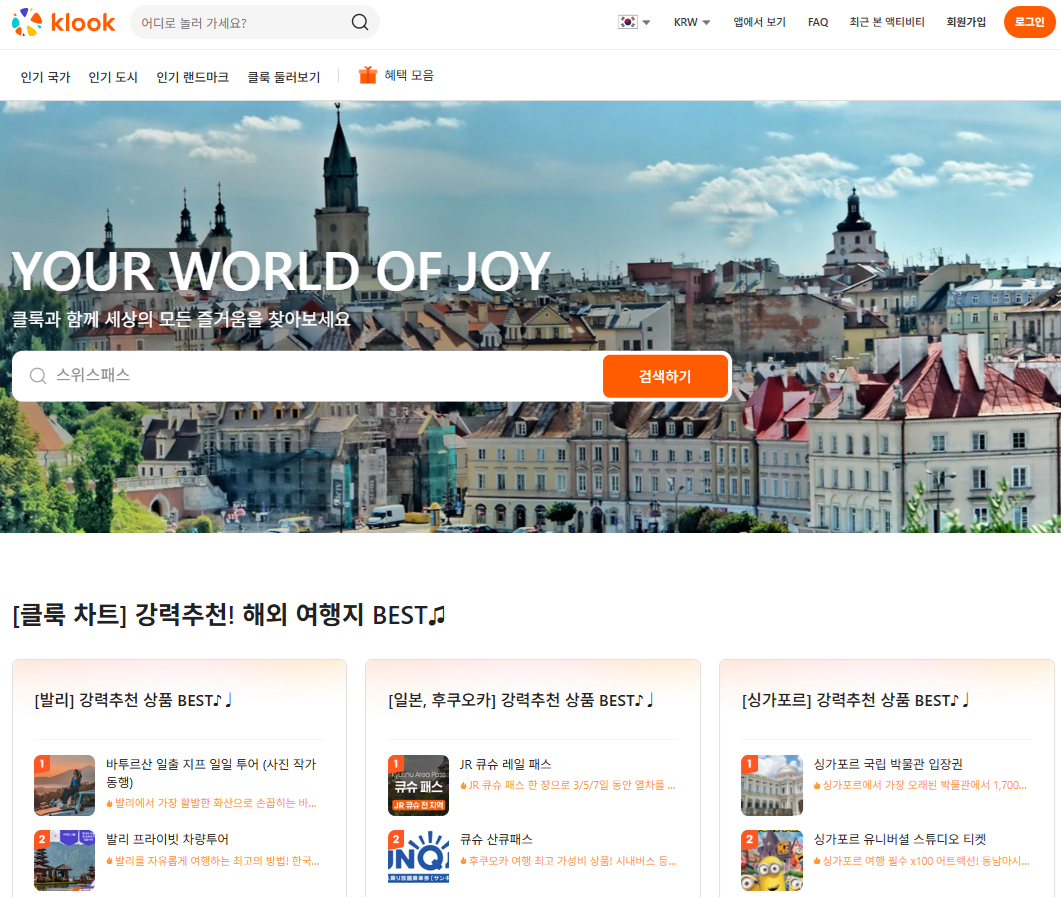The image size is (1061, 897).
Task: Expand the KRW currency dropdown
Action: pos(691,21)
